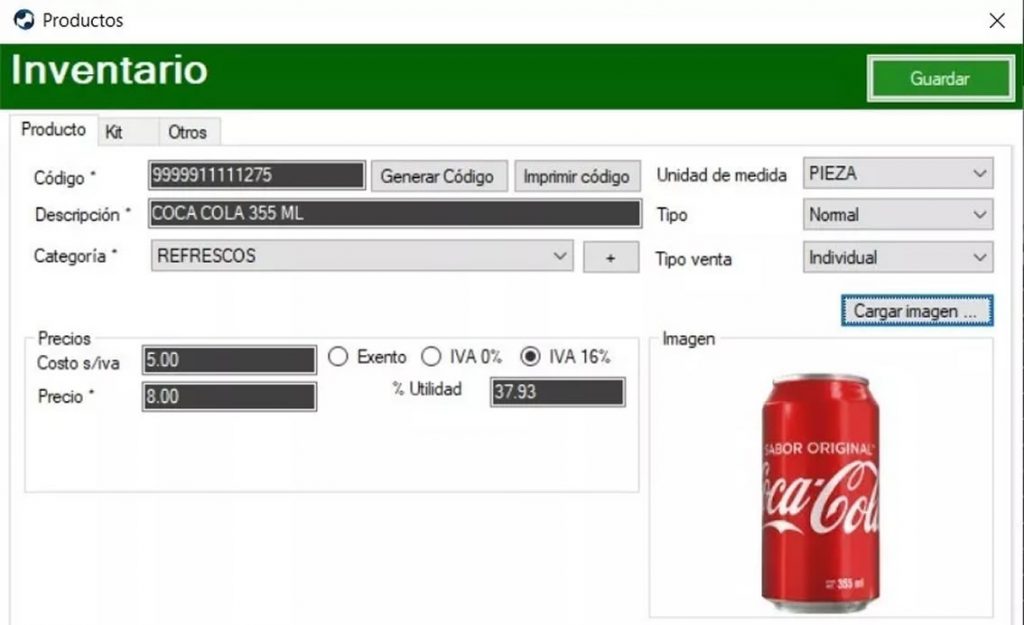Screen dimensions: 1024x625
Task: Click the Coca-Cola can product image
Action: click(x=820, y=493)
